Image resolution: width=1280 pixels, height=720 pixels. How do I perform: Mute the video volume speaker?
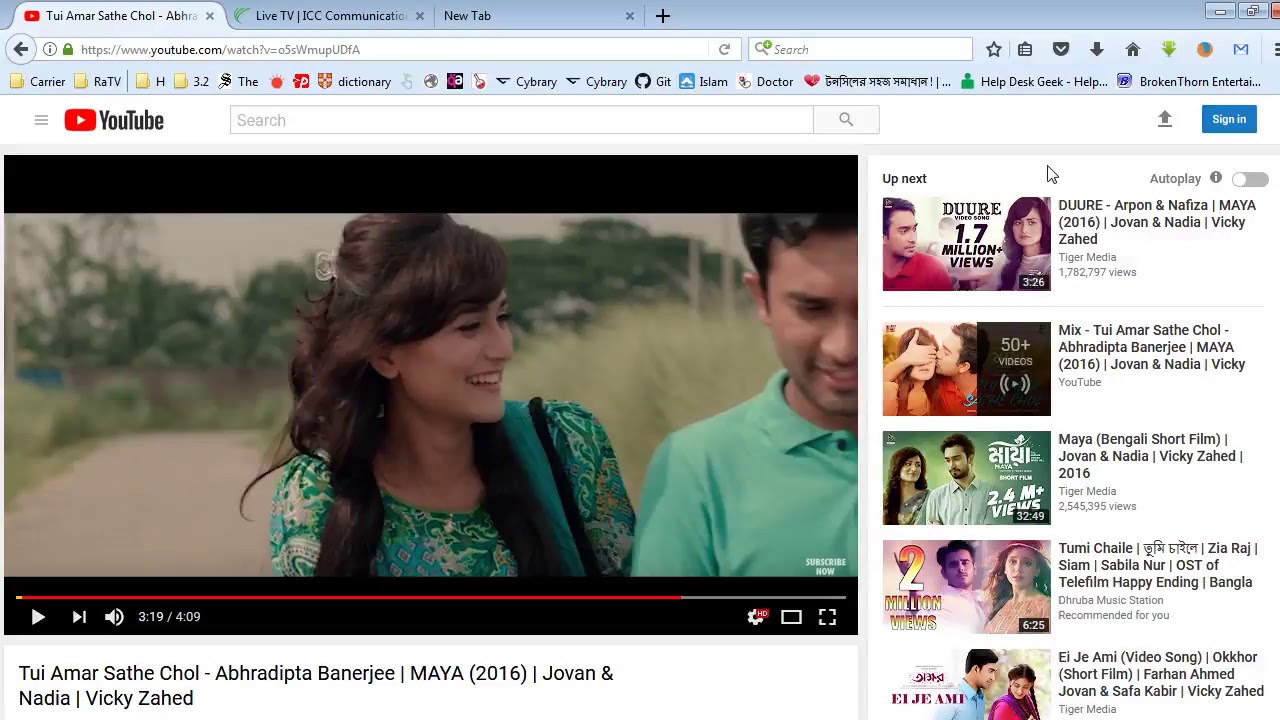(x=114, y=617)
